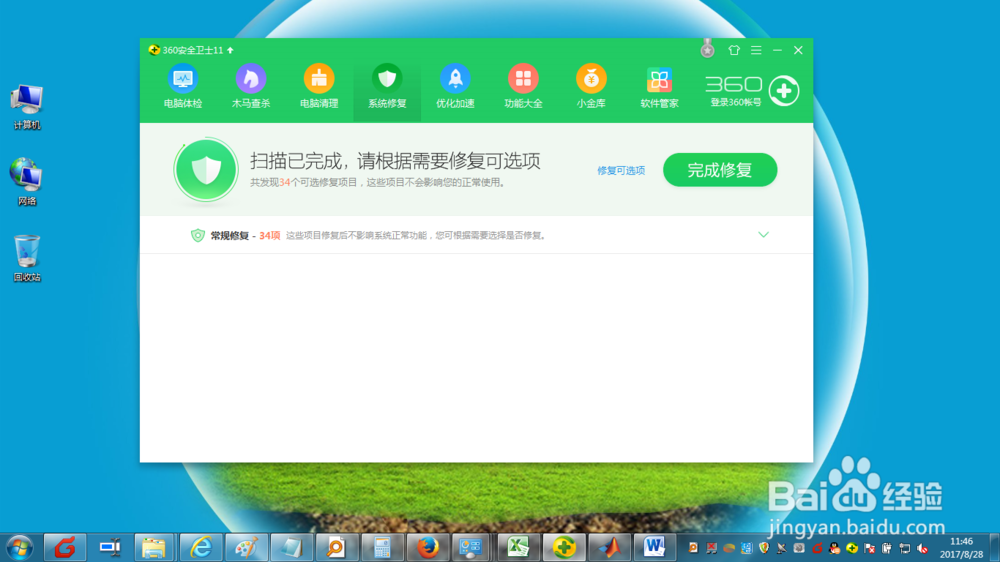This screenshot has height=562, width=1000.
Task: Click the 完成修复 button
Action: tap(720, 170)
